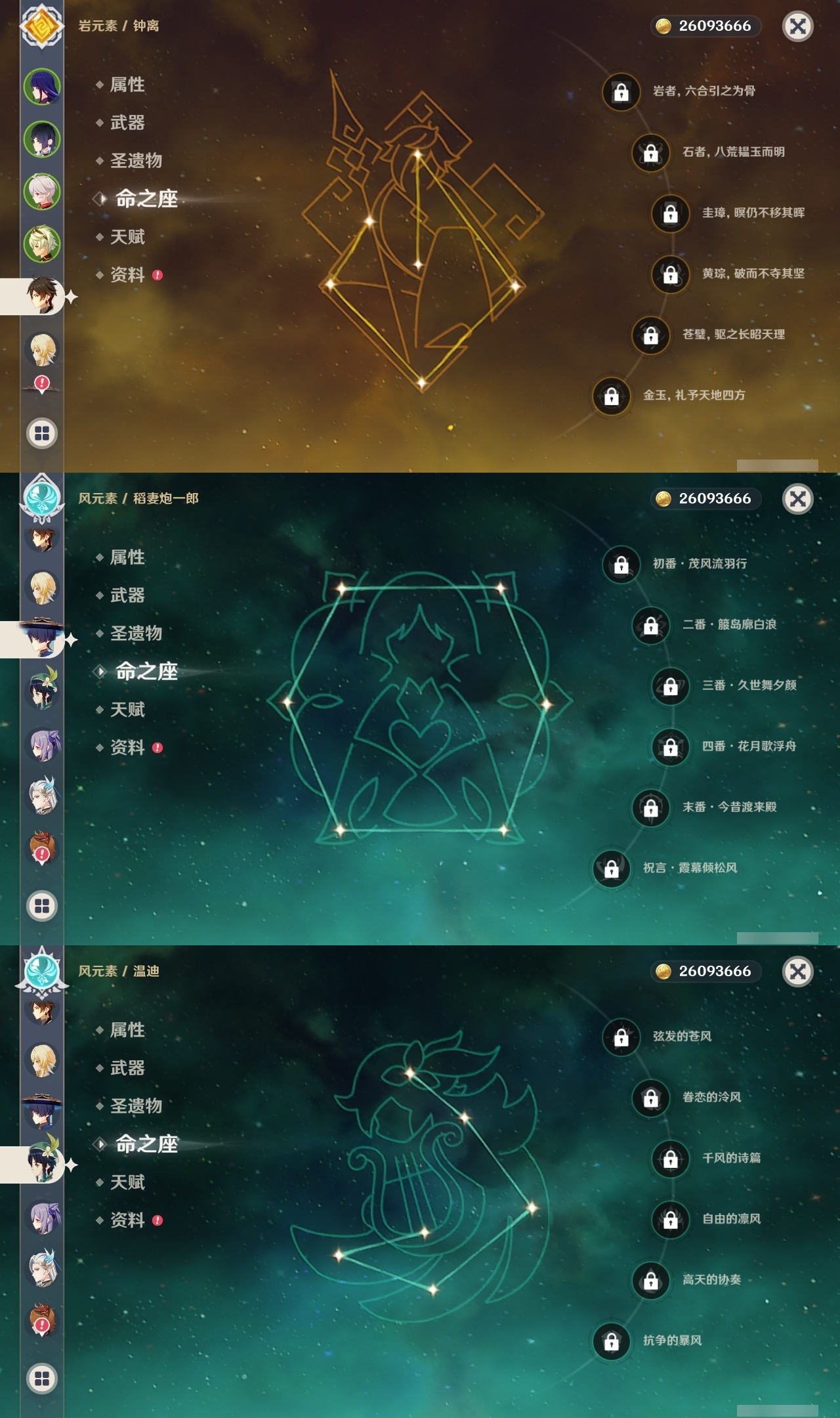Switch to 天赋 tab in 稻妻炮一郎 panel
840x1418 pixels.
click(127, 710)
